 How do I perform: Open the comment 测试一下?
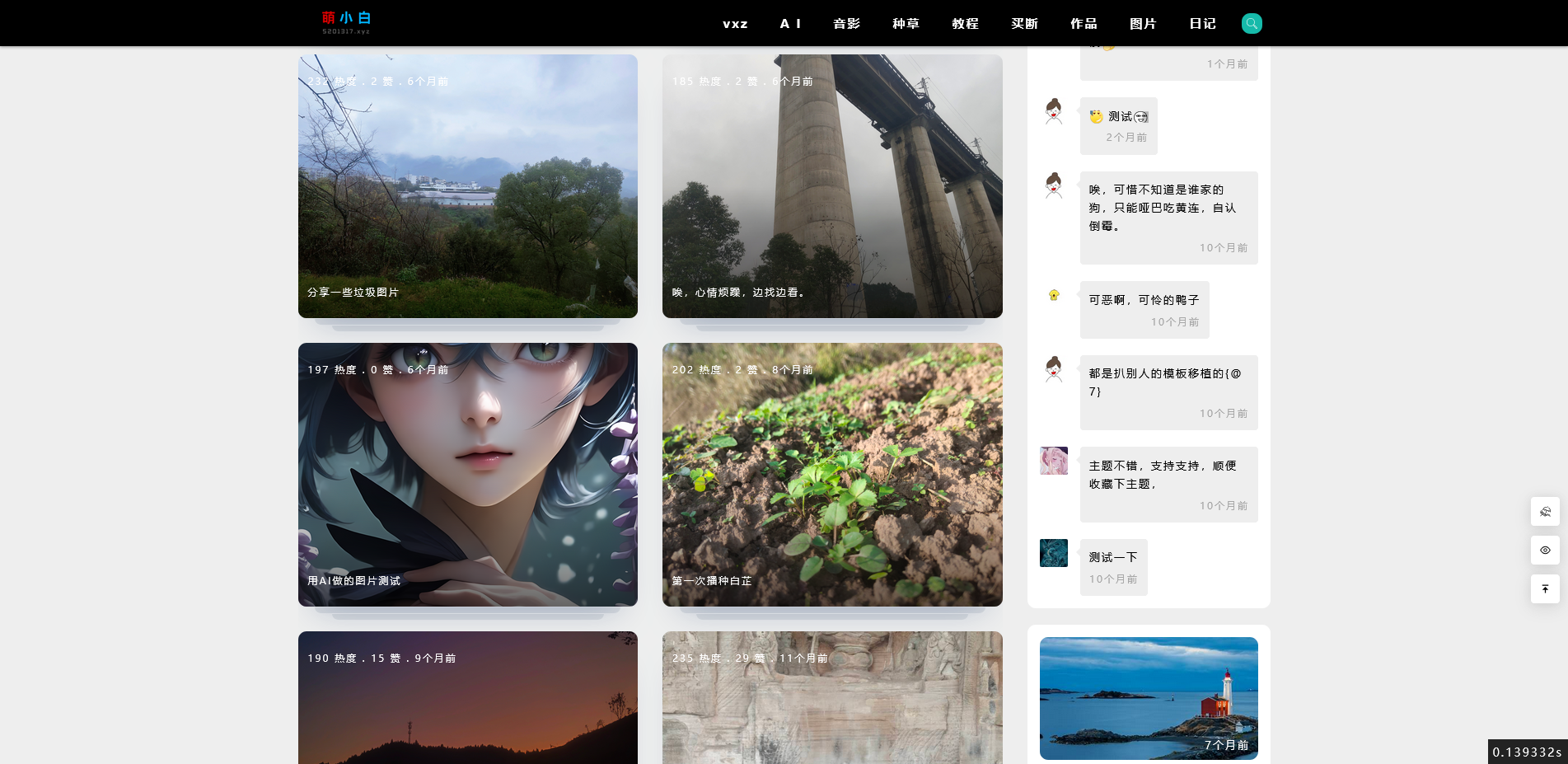tap(1114, 567)
